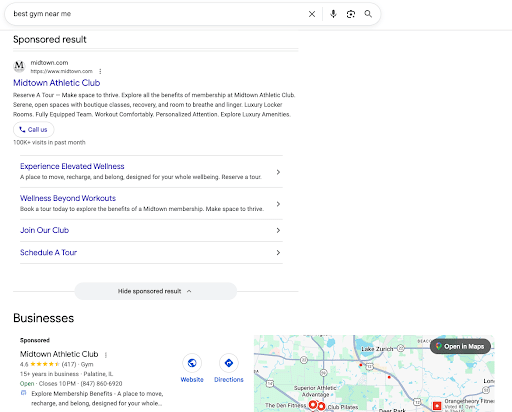Click the Club Pilates map pin
Image resolution: width=512 pixels, height=412 pixels.
[x=321, y=406]
